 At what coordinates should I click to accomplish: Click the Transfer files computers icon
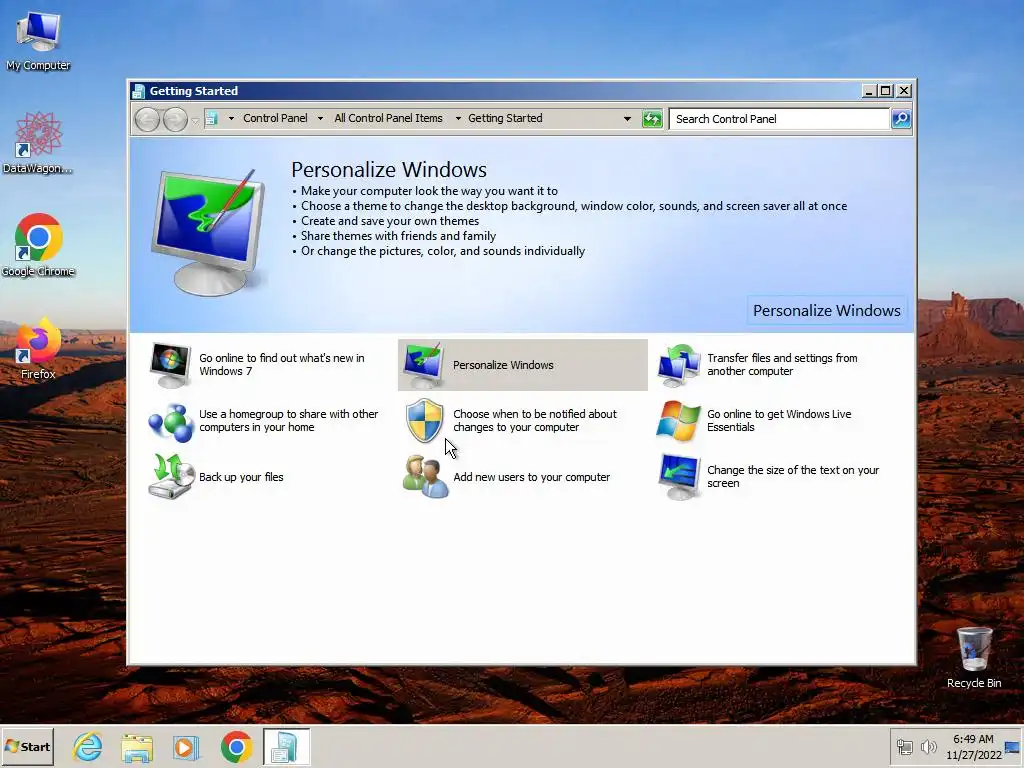click(679, 364)
